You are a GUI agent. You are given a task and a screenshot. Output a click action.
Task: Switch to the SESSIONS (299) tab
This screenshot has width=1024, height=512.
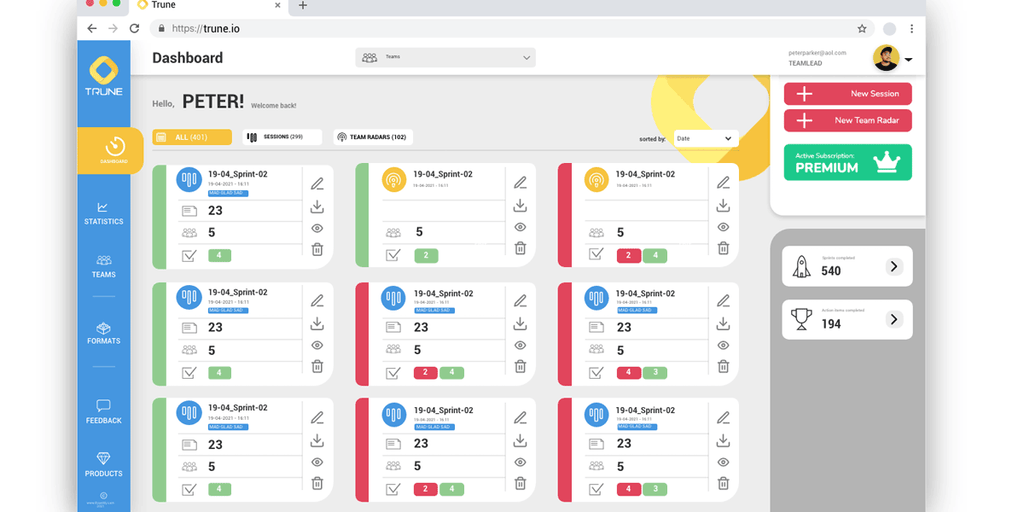(x=282, y=137)
